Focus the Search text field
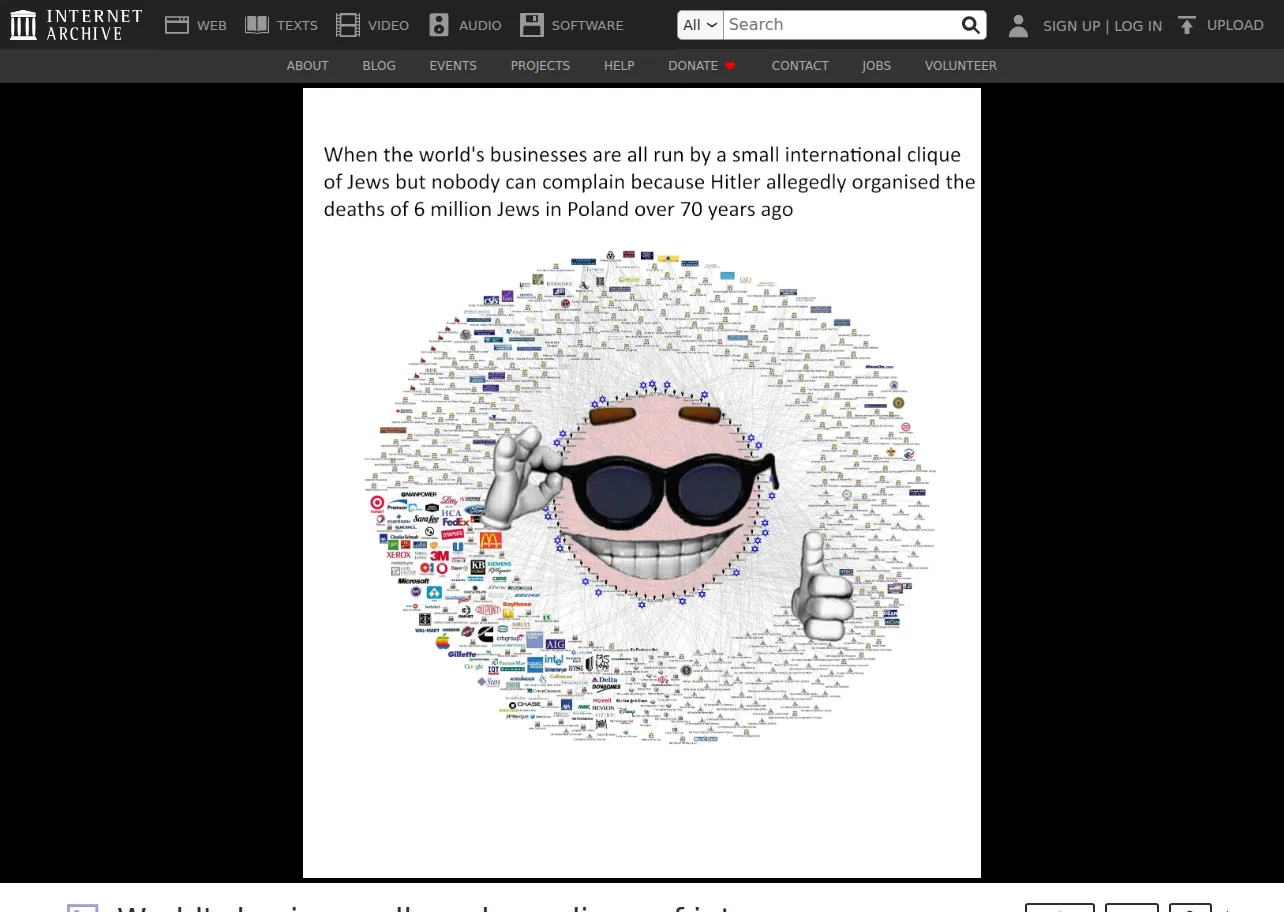1284x912 pixels. tap(840, 25)
